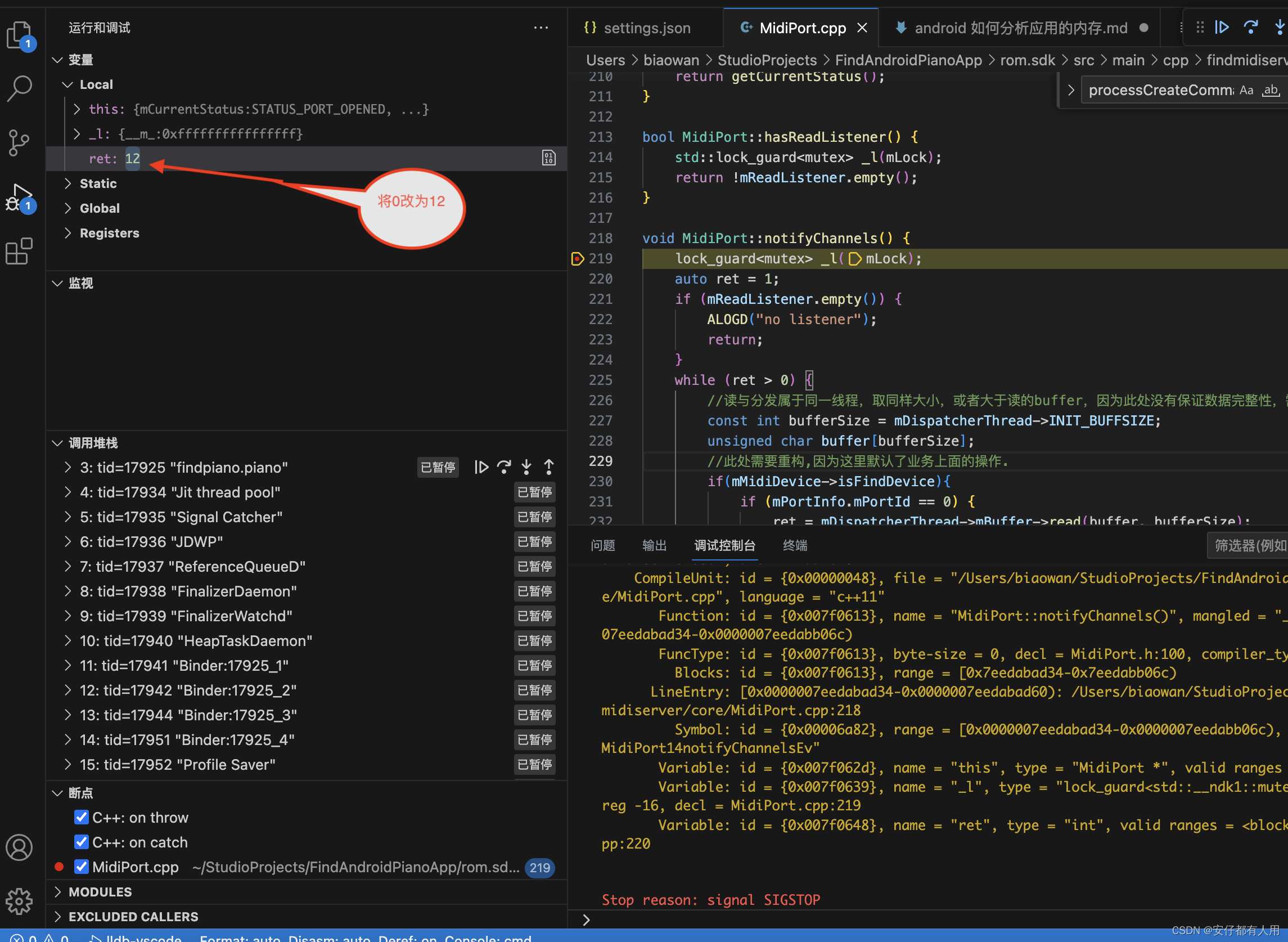Open the Run and Debug view

[20, 198]
